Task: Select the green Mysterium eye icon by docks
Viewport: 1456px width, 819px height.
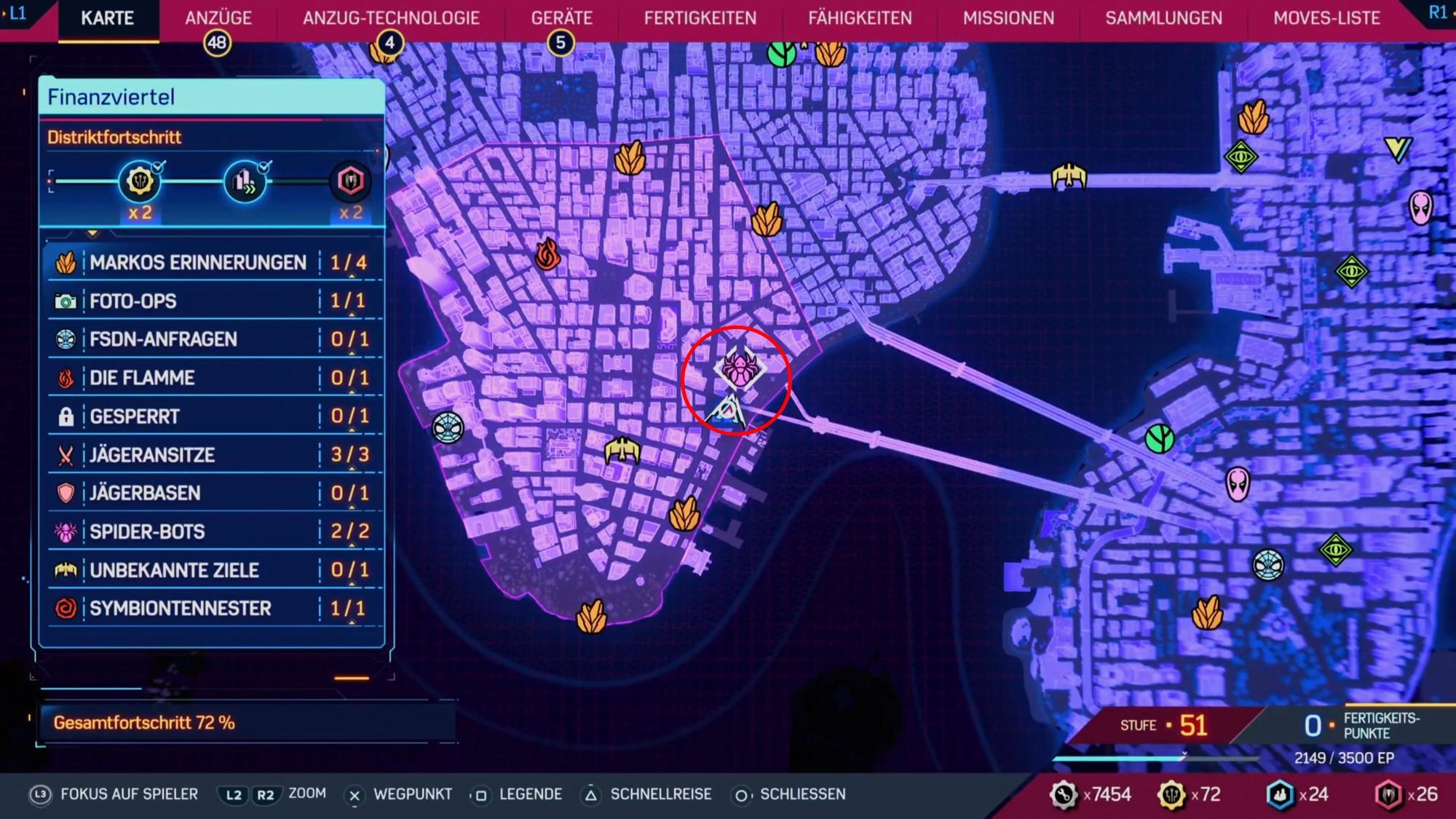Action: [x=1352, y=272]
